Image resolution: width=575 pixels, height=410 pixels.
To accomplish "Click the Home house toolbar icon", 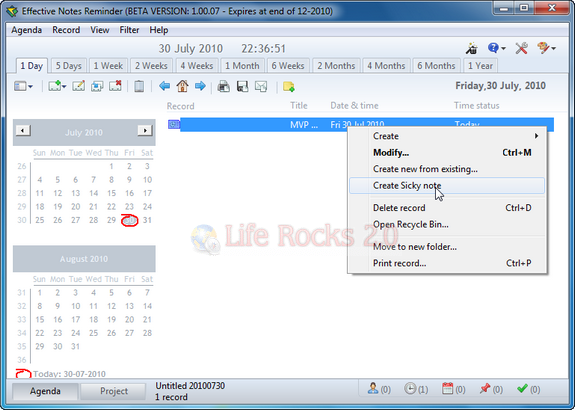I will (182, 86).
